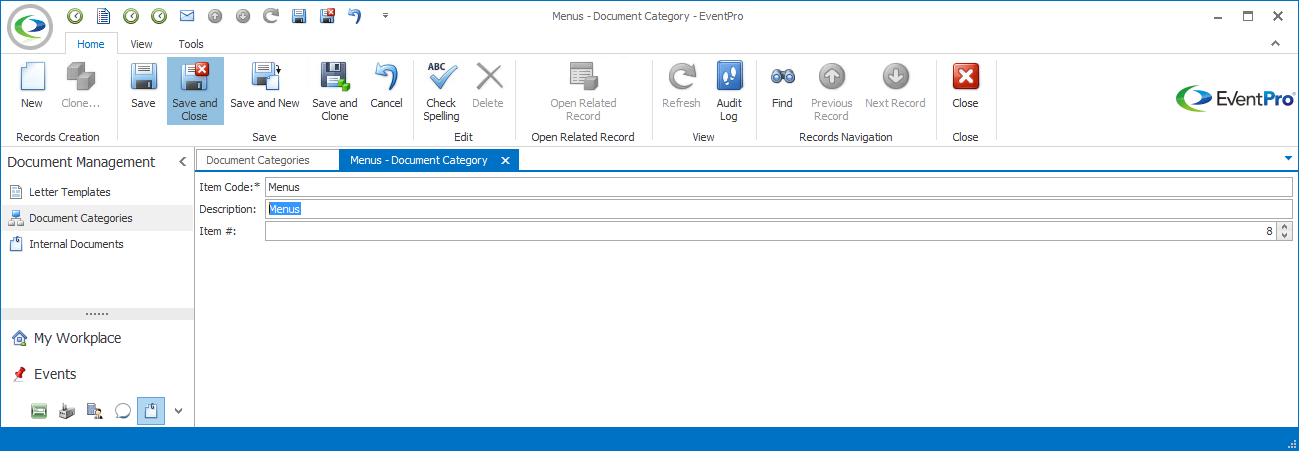Open the quick access toolbar customize dropdown
Image resolution: width=1299 pixels, height=451 pixels.
tap(386, 16)
